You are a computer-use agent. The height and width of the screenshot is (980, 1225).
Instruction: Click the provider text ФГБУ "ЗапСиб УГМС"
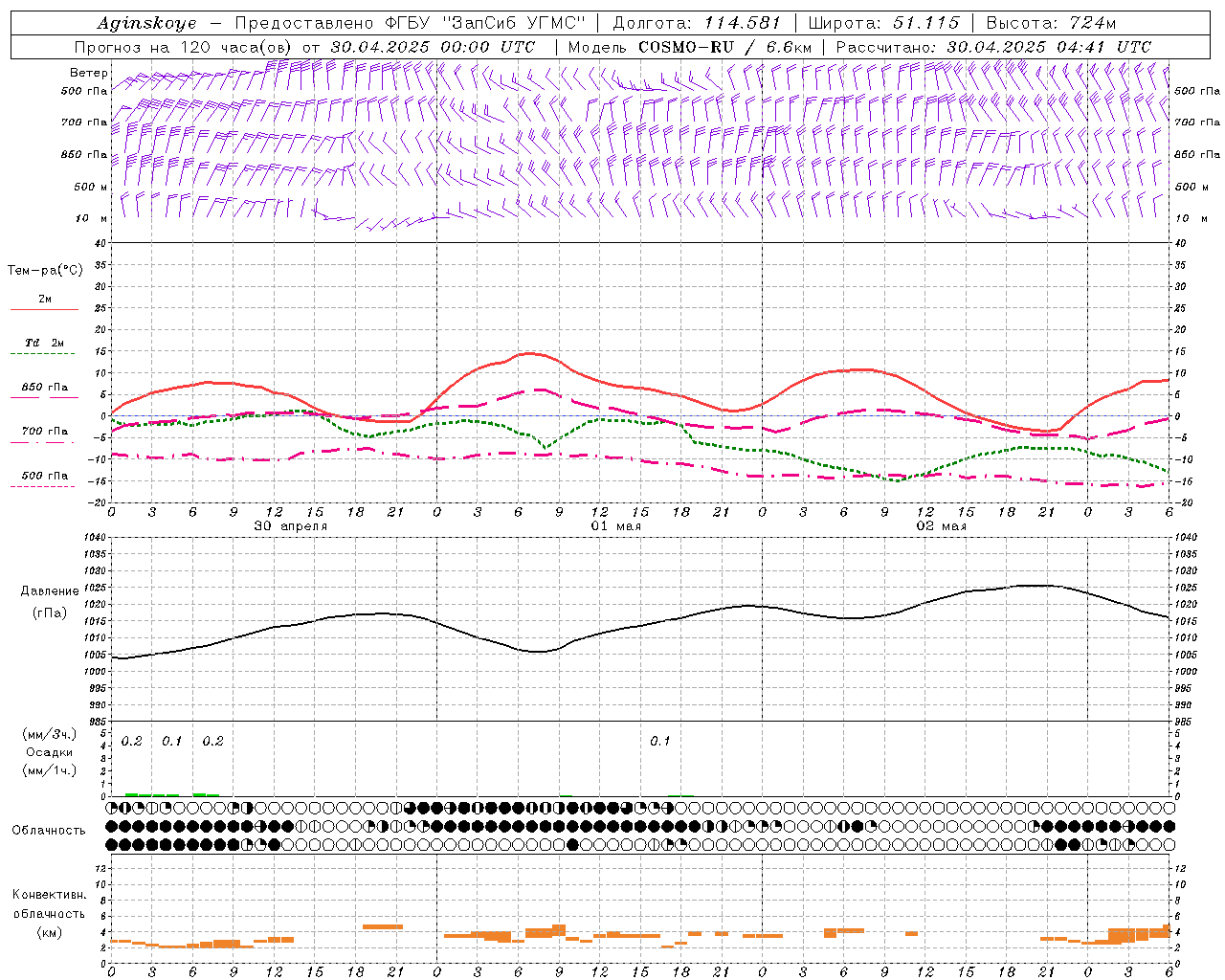(x=487, y=23)
